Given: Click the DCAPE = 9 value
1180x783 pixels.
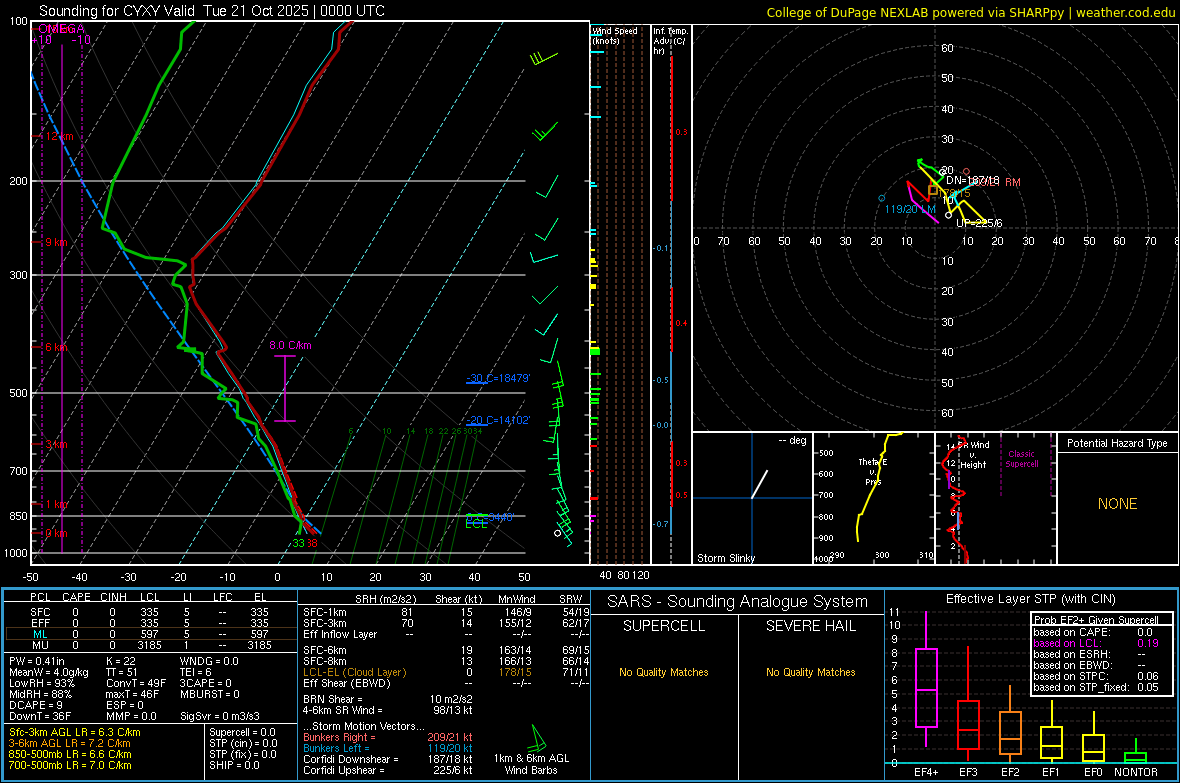Looking at the screenshot, I should [35, 705].
